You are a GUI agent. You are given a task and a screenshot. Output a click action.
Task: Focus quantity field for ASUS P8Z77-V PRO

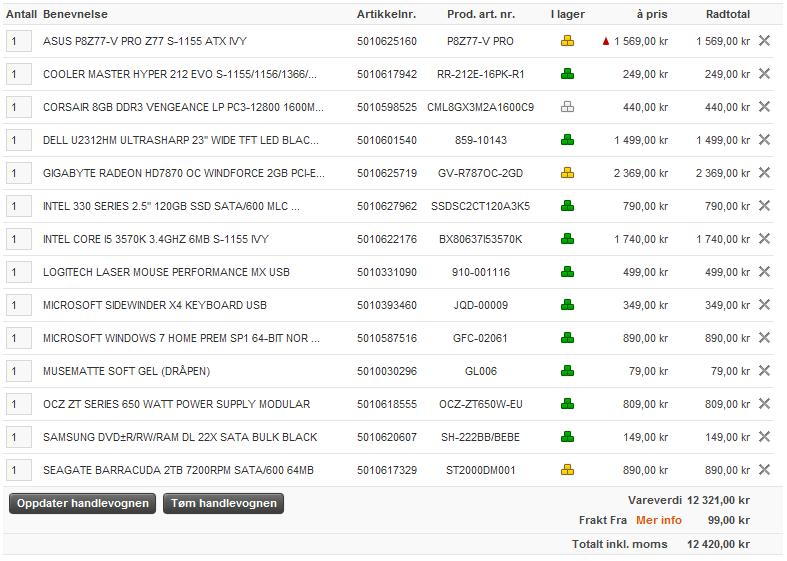tap(19, 41)
